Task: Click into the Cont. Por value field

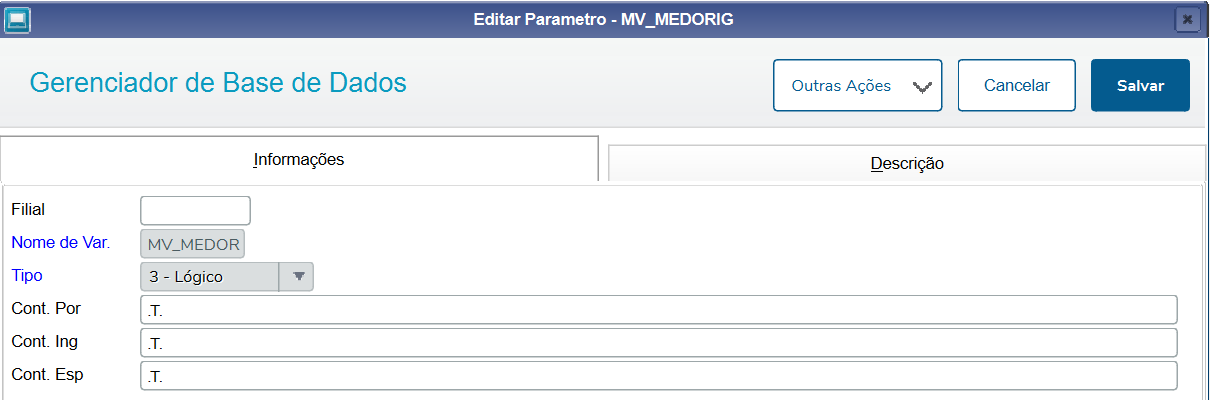Action: 659,309
